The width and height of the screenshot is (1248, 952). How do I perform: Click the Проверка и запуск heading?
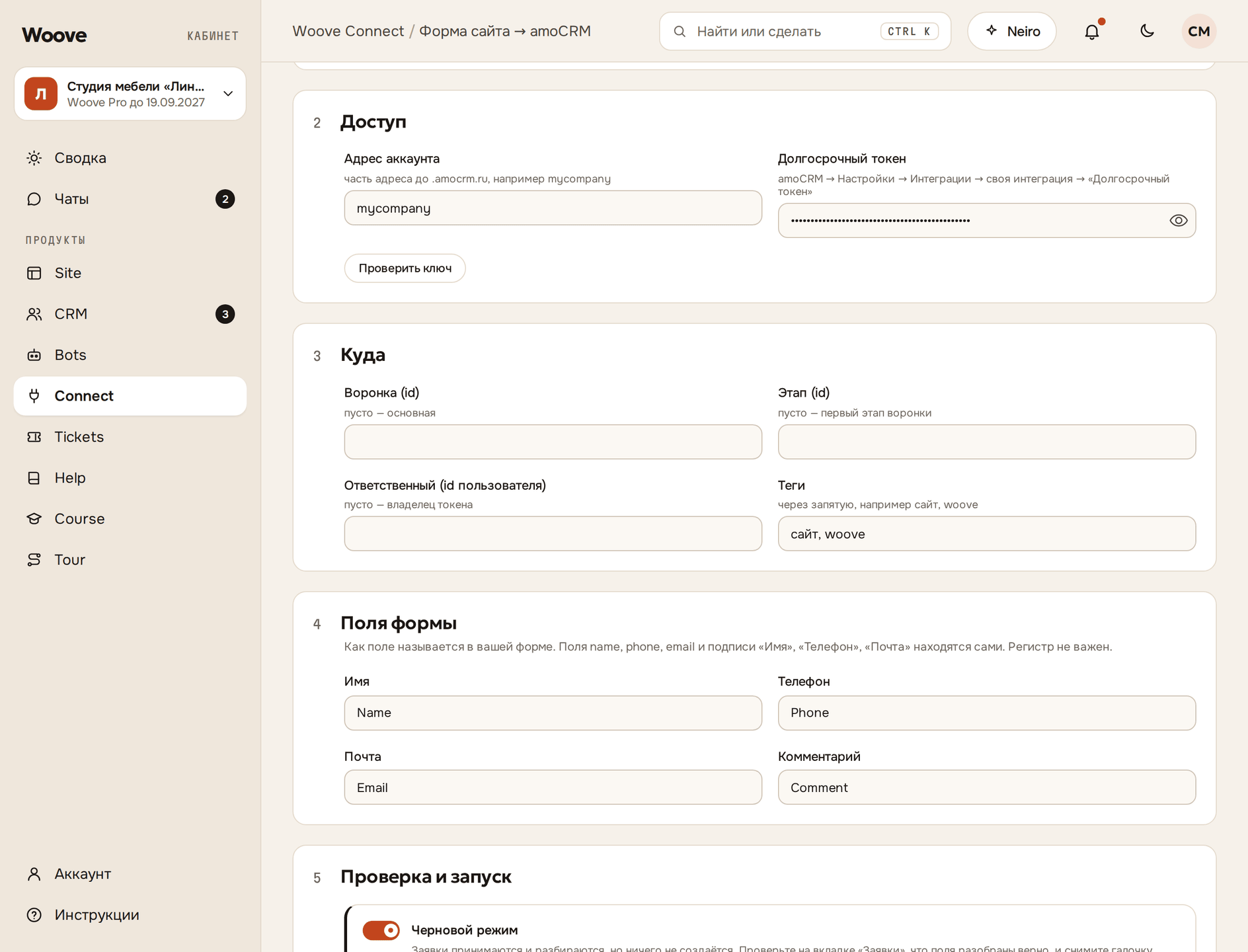426,877
